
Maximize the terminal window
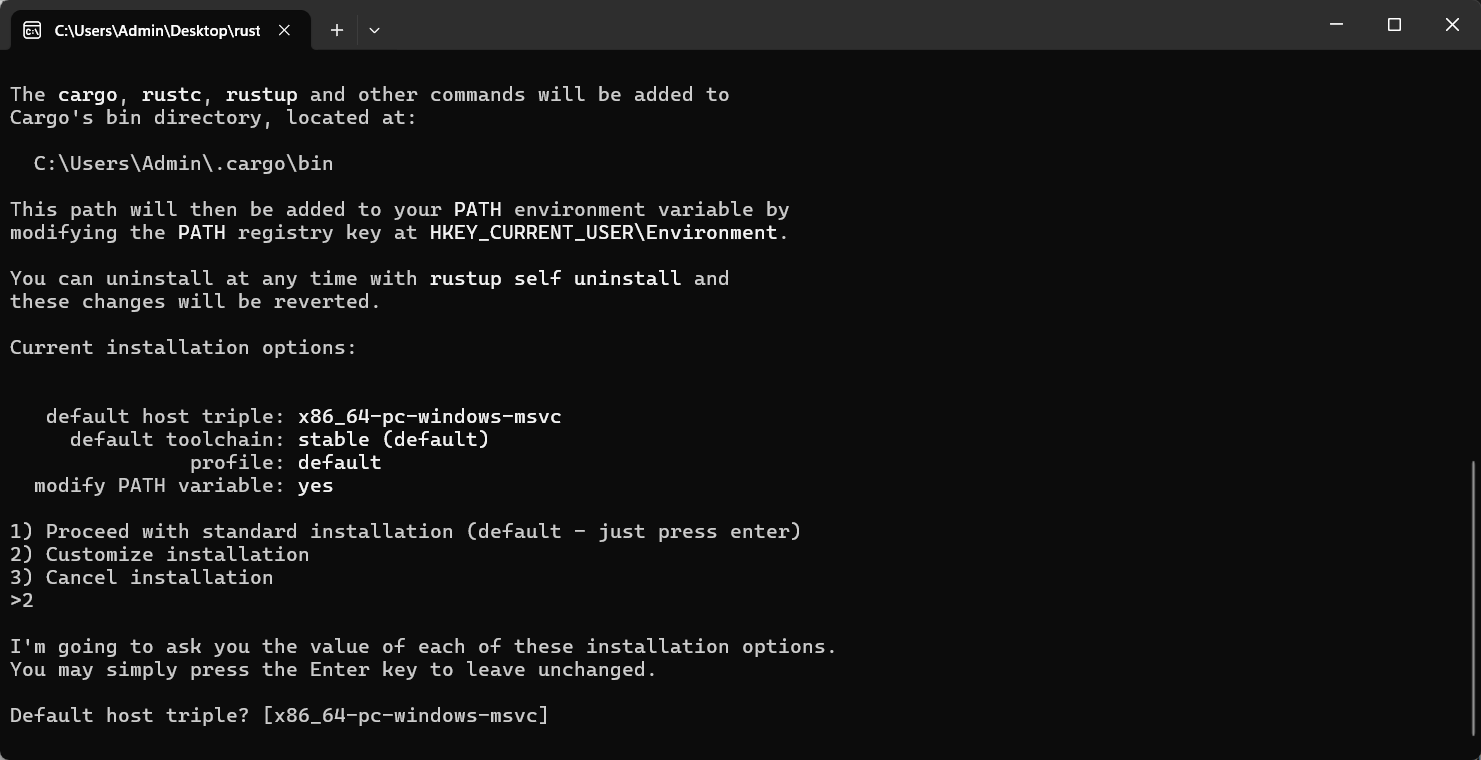[x=1394, y=25]
